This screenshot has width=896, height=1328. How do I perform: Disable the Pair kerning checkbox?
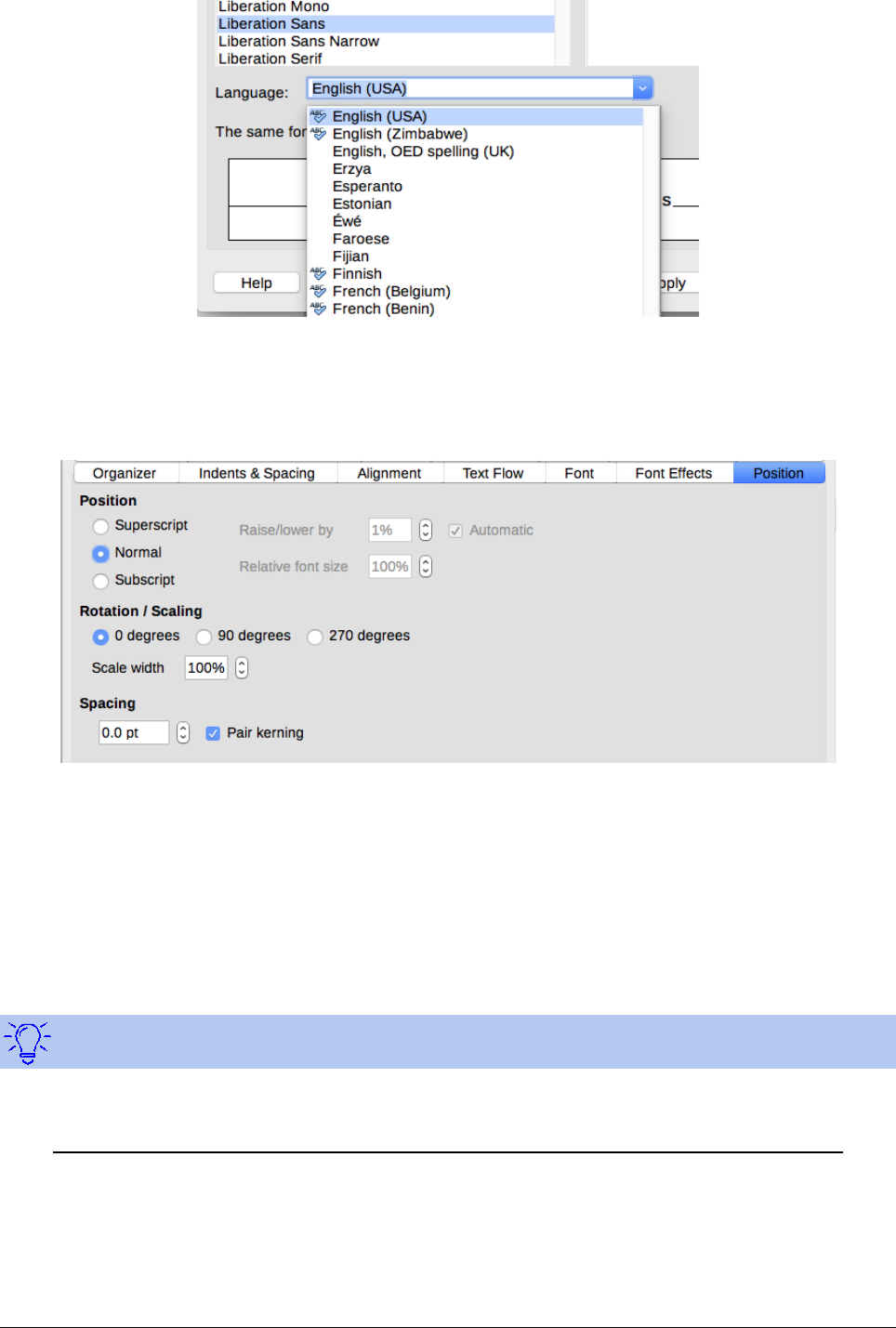(213, 733)
